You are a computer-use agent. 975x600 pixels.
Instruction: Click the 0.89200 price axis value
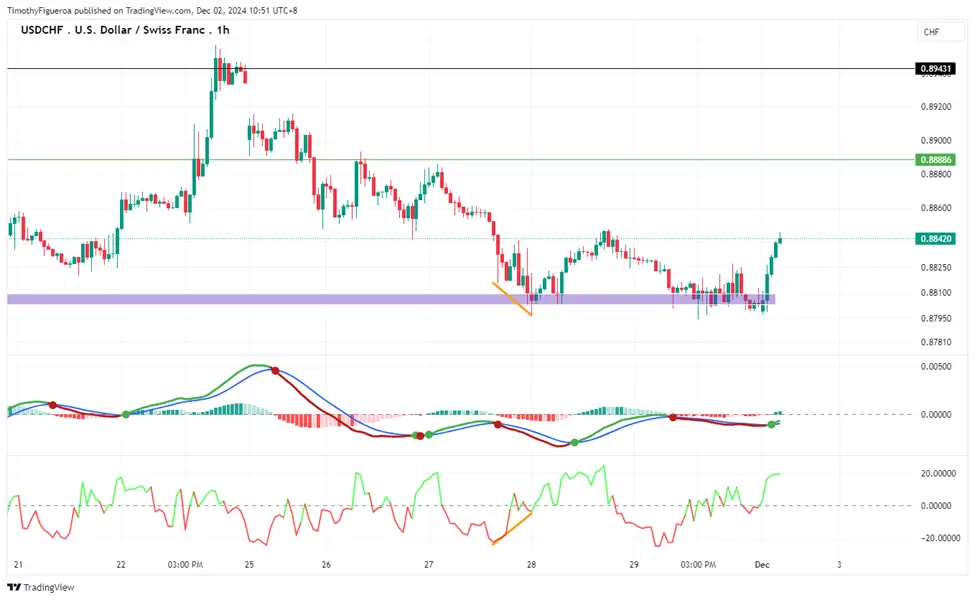pyautogui.click(x=936, y=107)
